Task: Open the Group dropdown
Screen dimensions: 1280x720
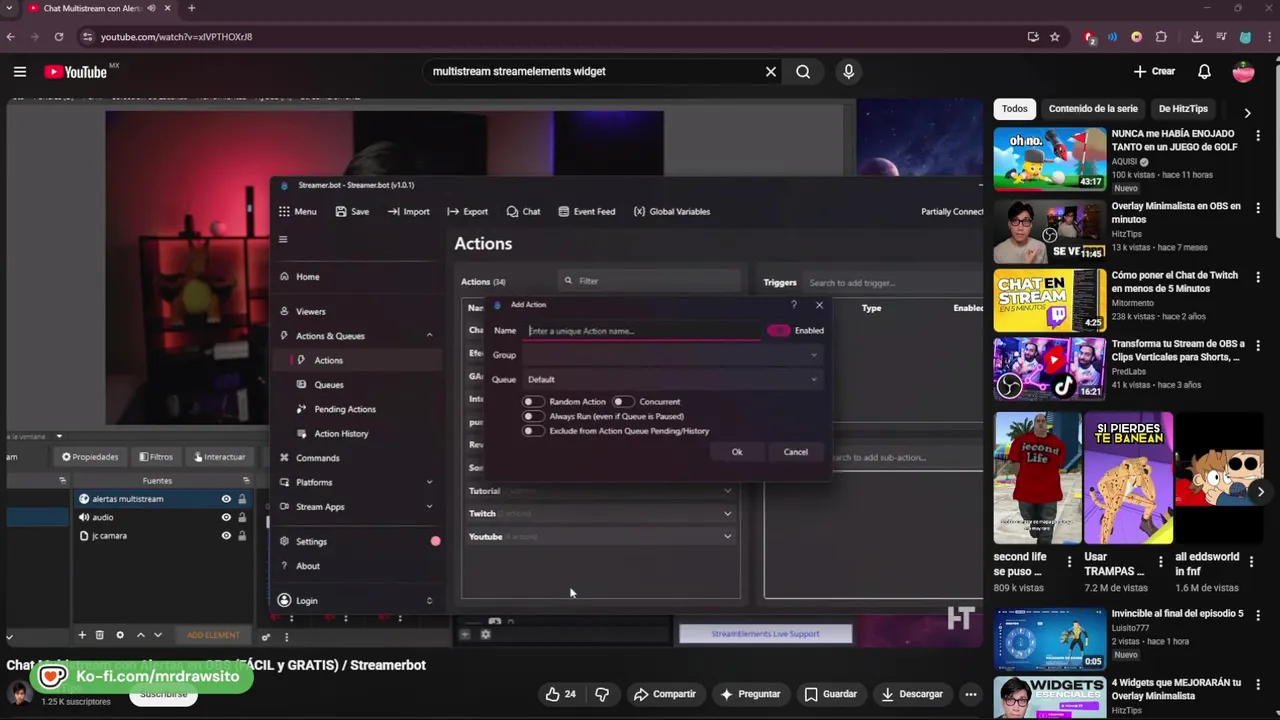Action: 672,355
